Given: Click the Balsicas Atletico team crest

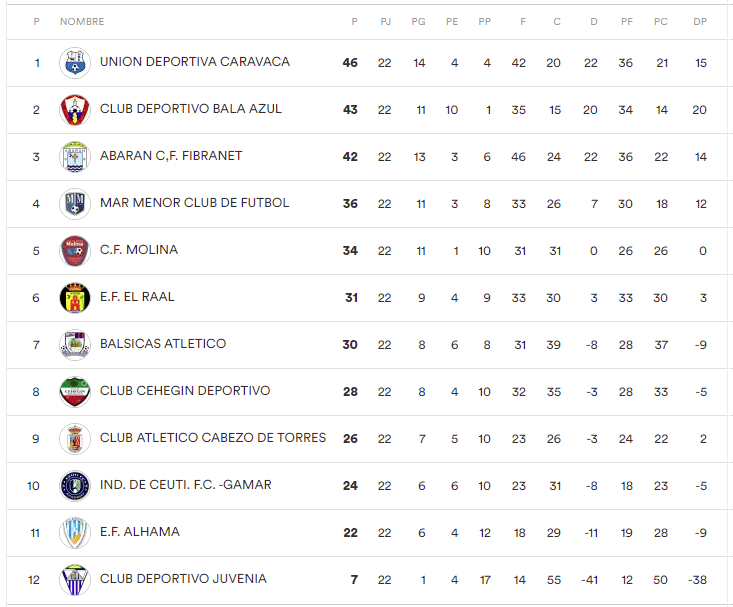Looking at the screenshot, I should click(75, 345).
